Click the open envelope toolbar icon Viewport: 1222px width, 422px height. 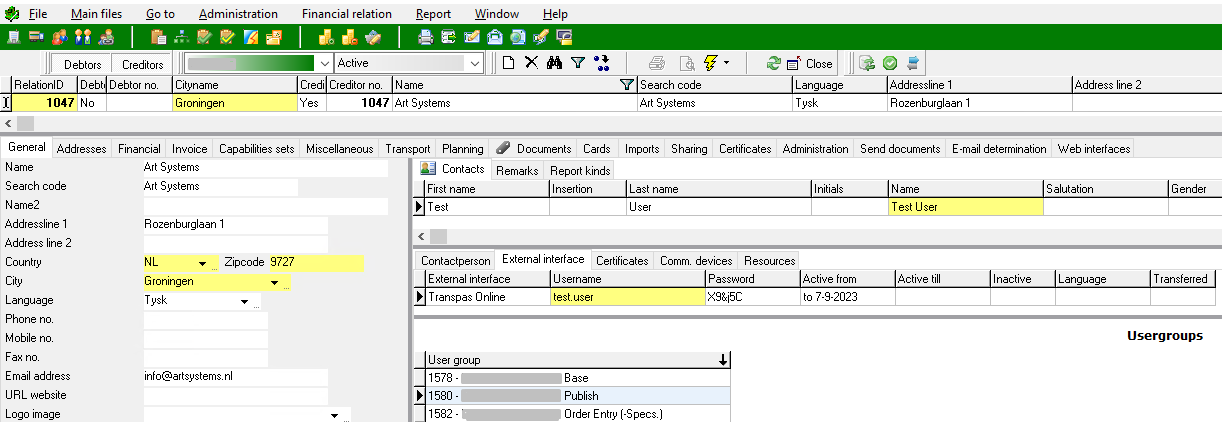(494, 37)
